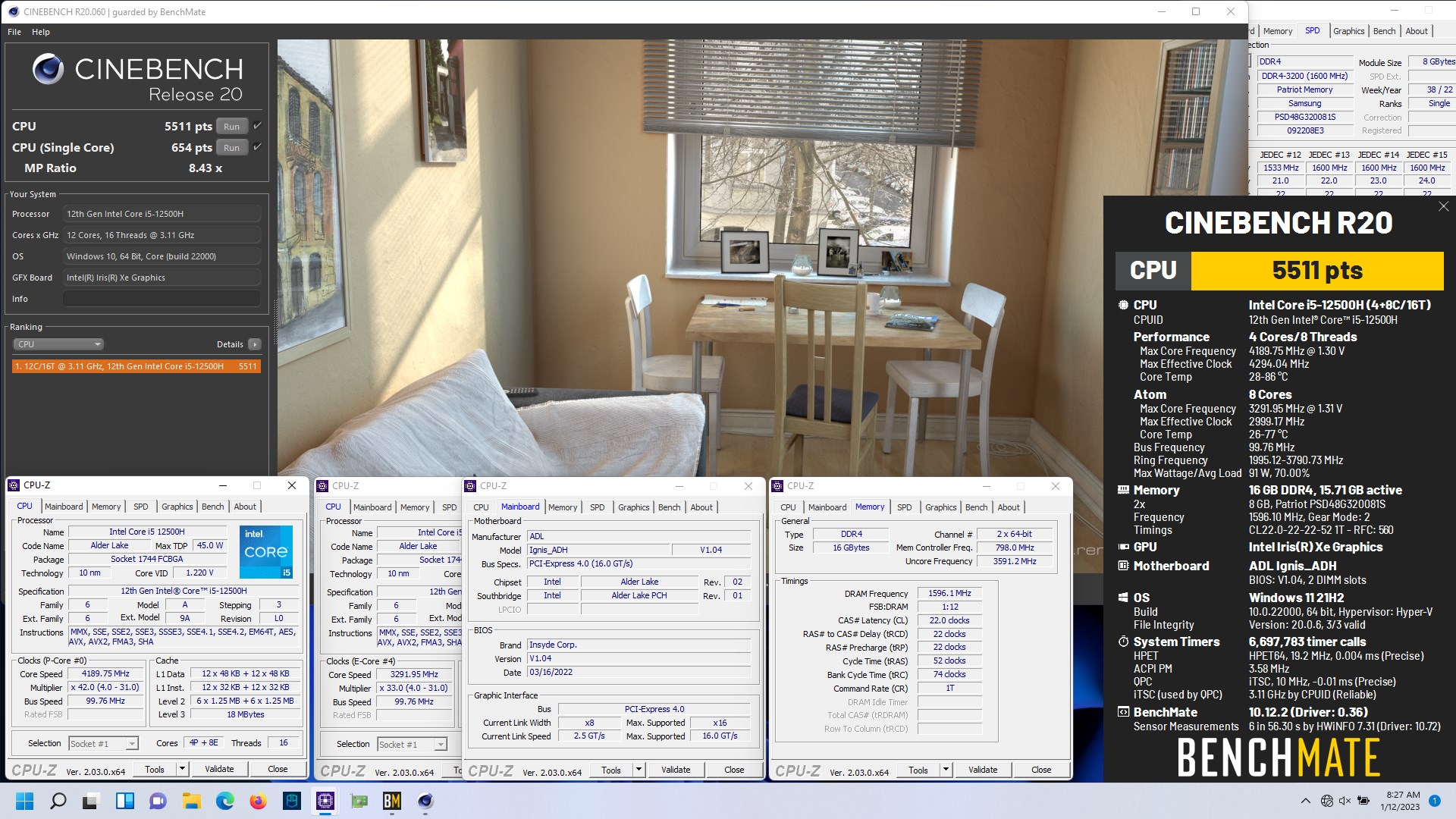Show hidden system tray icons
The height and width of the screenshot is (819, 1456).
click(1305, 801)
